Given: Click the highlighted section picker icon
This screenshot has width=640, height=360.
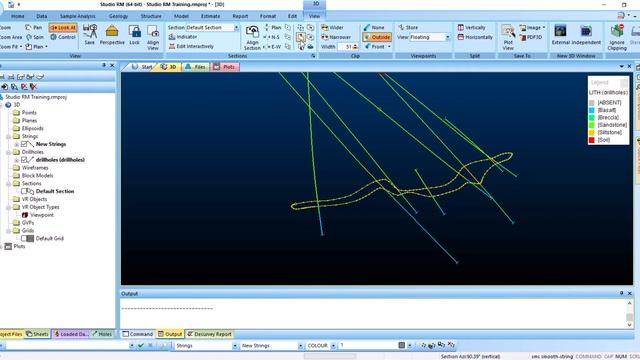Looking at the screenshot, I should click(301, 37).
